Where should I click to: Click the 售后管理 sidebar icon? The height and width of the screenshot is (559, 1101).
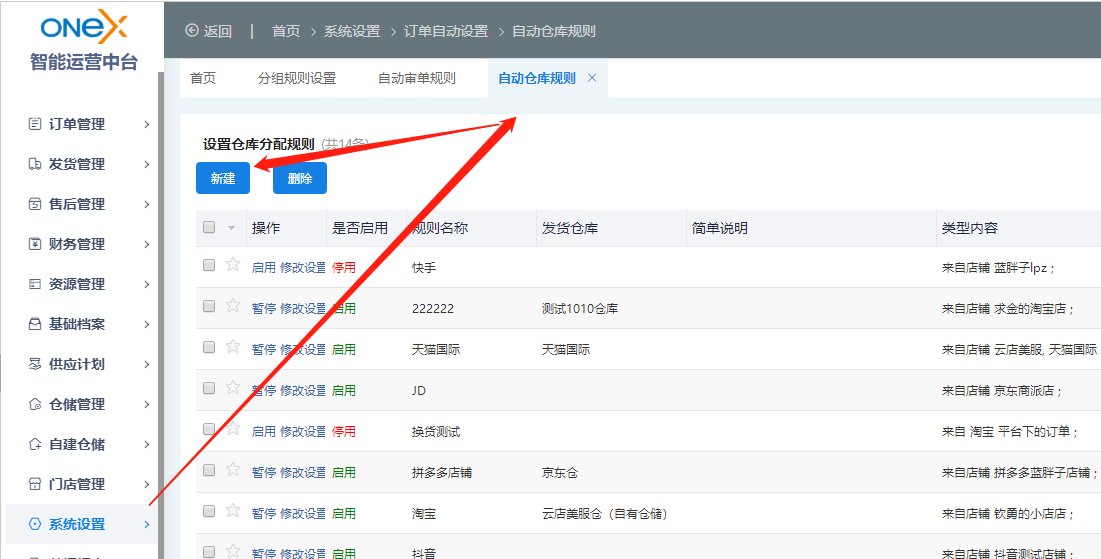click(x=34, y=204)
